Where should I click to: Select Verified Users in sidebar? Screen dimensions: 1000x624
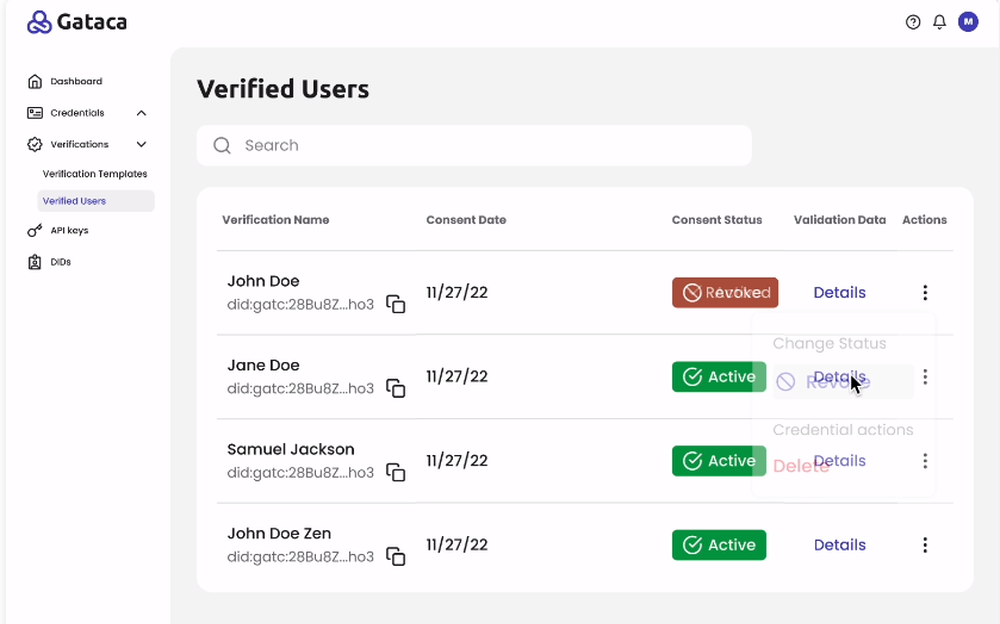tap(96, 201)
